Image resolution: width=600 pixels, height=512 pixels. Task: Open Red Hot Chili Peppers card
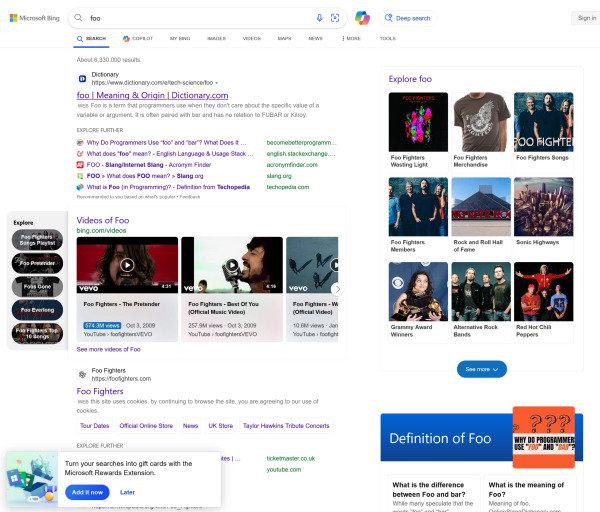[543, 300]
